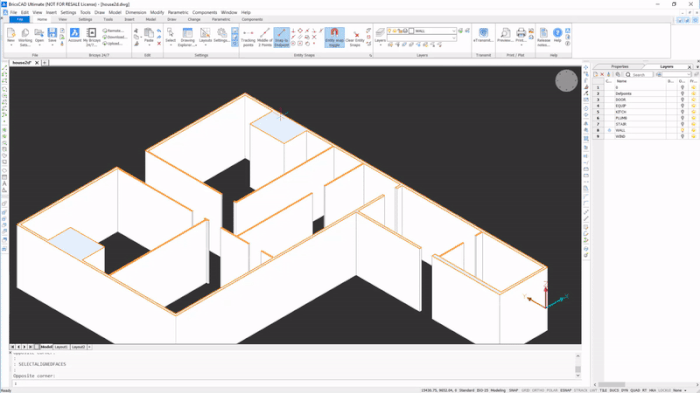Toggle POLAR tracking in status bar
This screenshot has width=700, height=393.
pos(552,390)
